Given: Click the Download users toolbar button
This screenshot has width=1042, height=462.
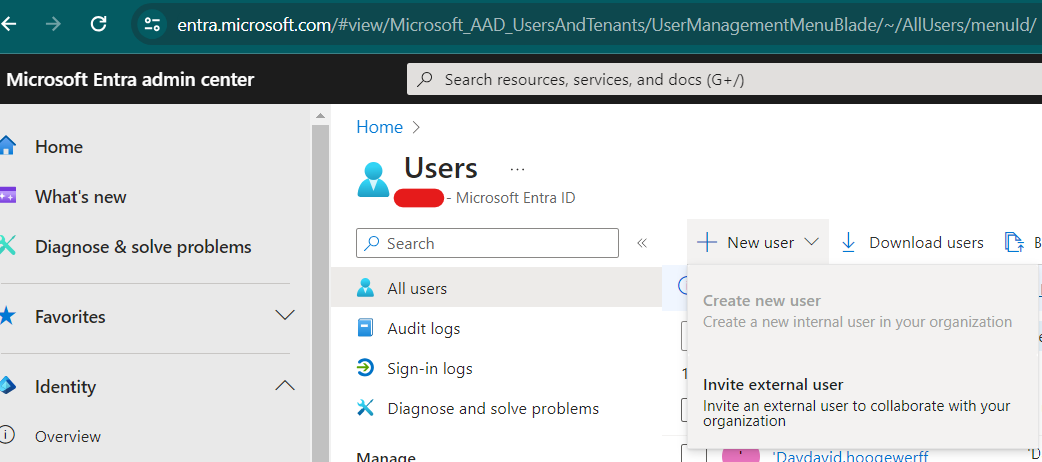Looking at the screenshot, I should coord(912,243).
